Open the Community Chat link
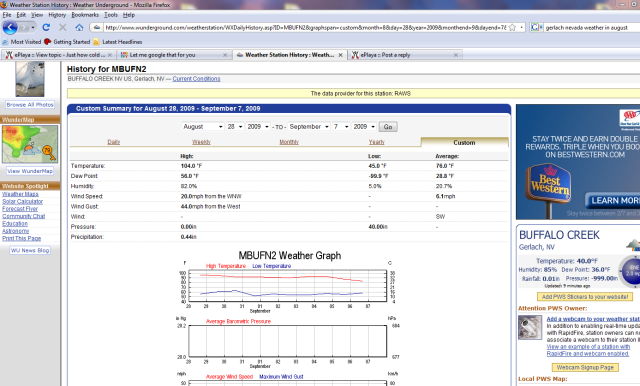The image size is (640, 386). click(x=23, y=216)
